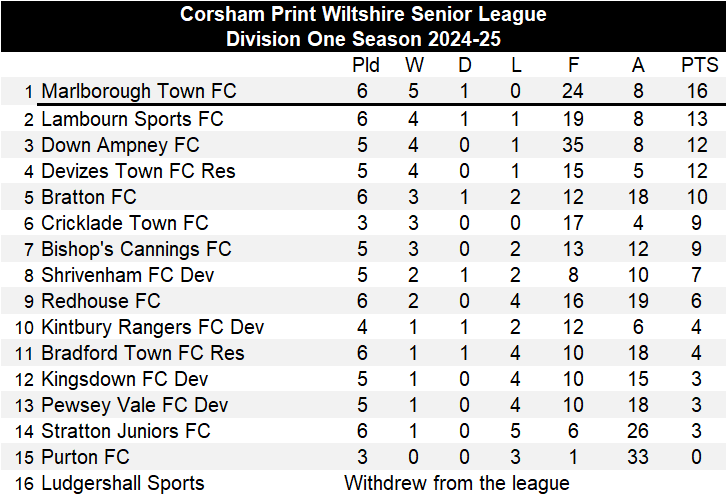Select the Purton FC team name

coord(86,457)
